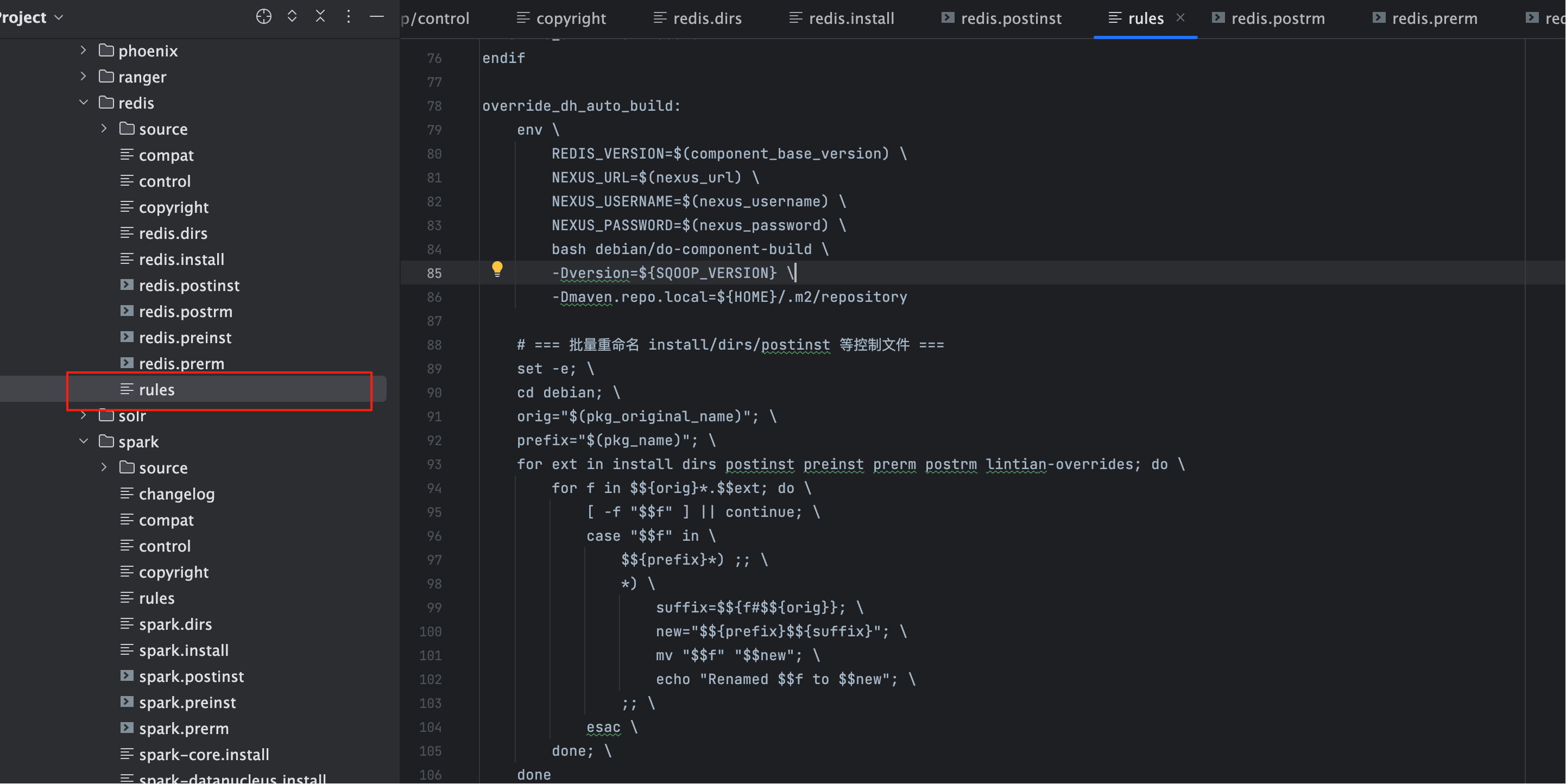This screenshot has height=784, width=1566.
Task: Open redis.install in the project tree
Action: click(182, 260)
